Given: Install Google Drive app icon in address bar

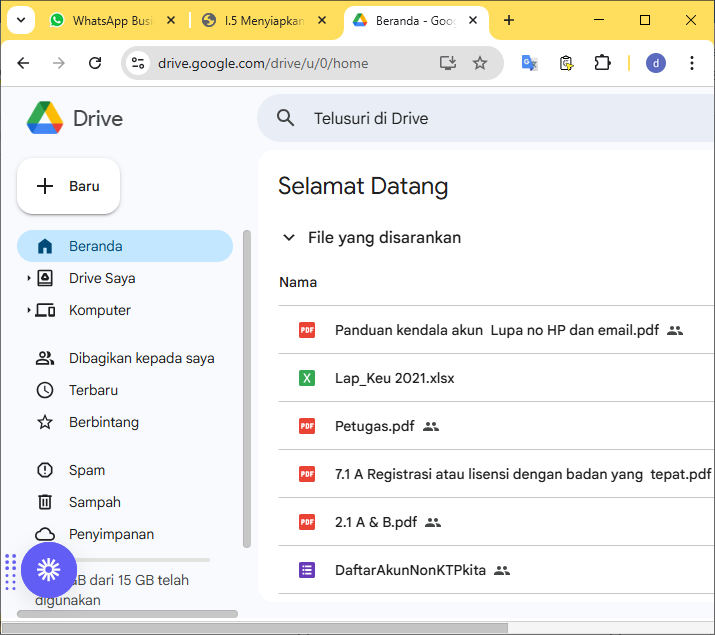Looking at the screenshot, I should (x=448, y=63).
